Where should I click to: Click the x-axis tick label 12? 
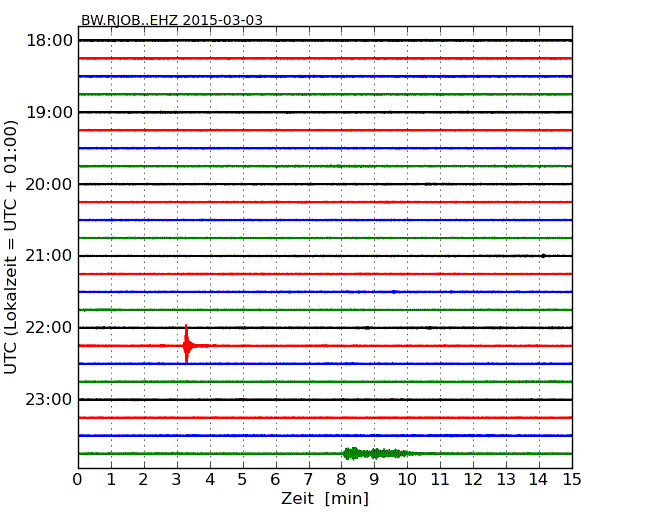pyautogui.click(x=473, y=480)
